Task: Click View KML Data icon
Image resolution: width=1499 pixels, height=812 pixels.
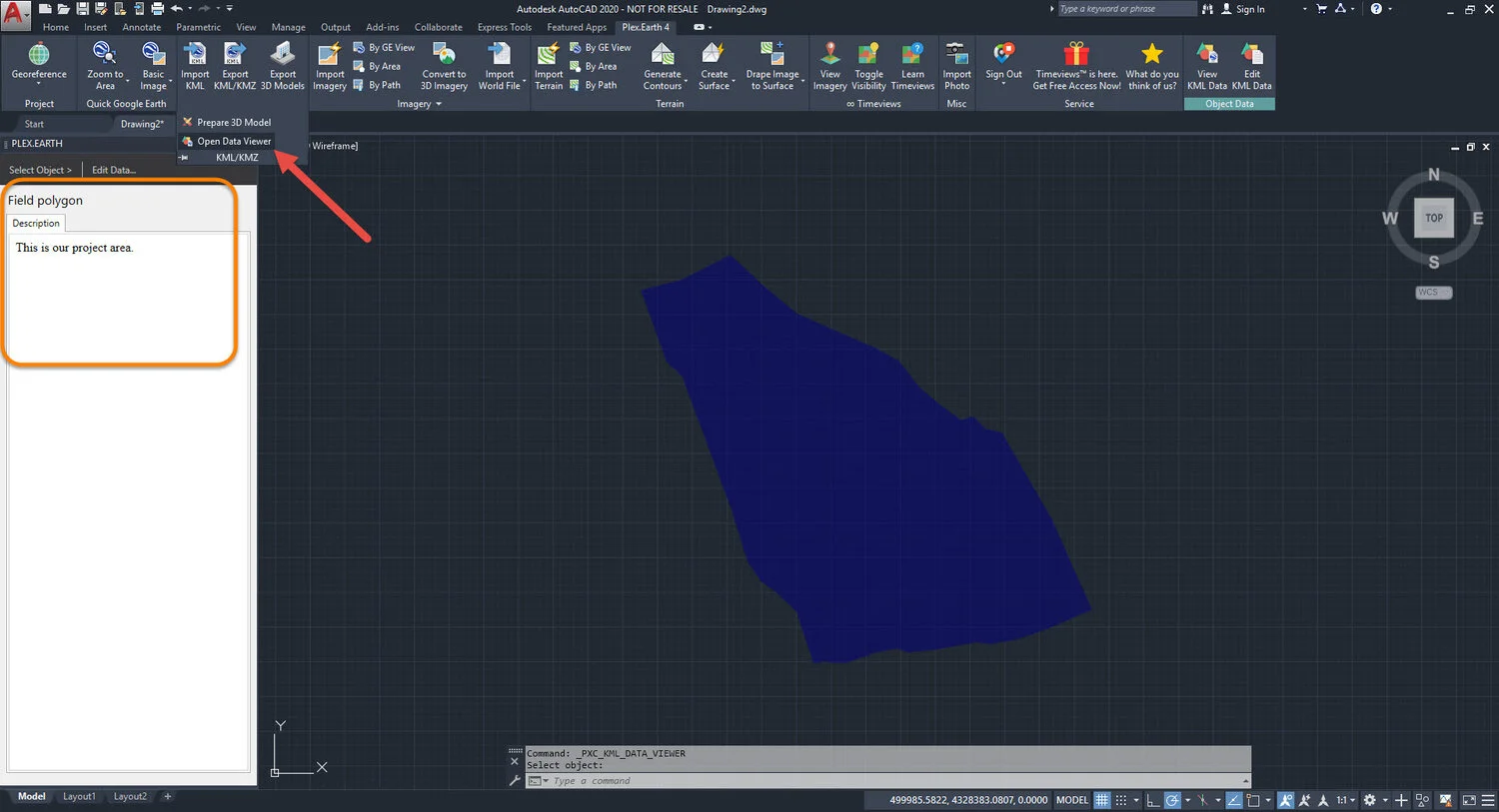Action: click(x=1207, y=53)
